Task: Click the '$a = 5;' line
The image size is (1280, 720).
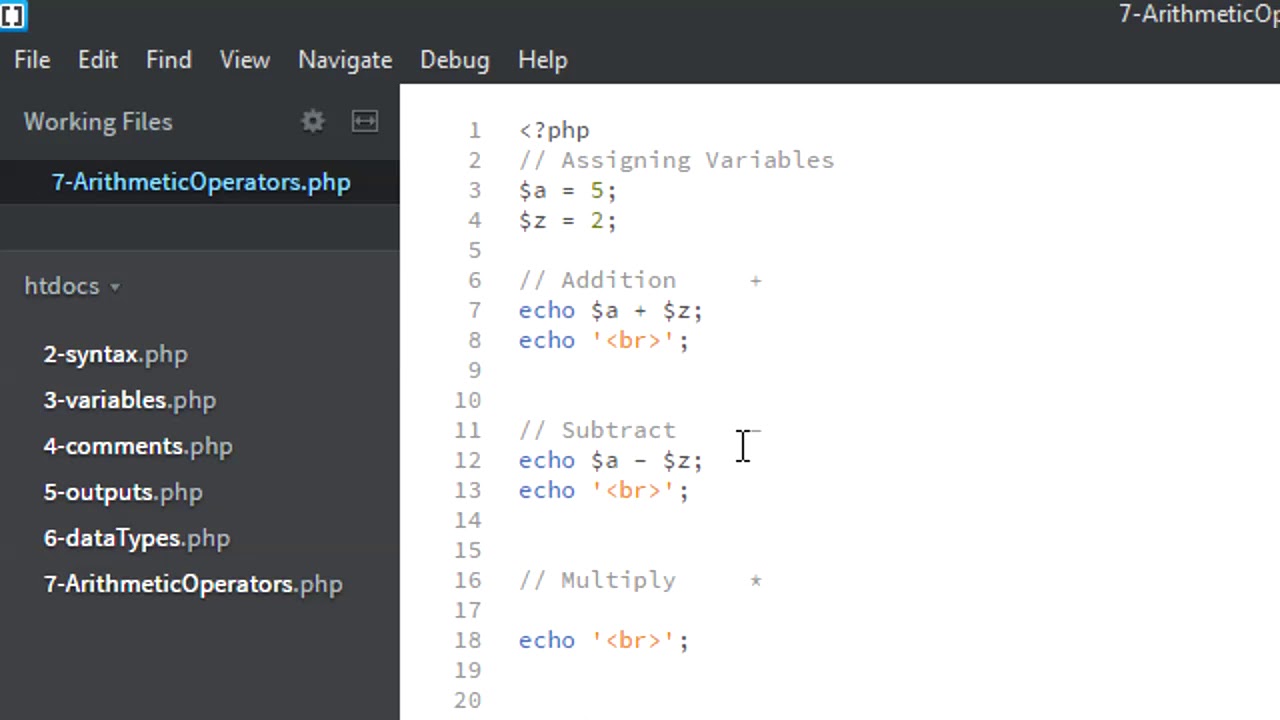Action: 568,190
